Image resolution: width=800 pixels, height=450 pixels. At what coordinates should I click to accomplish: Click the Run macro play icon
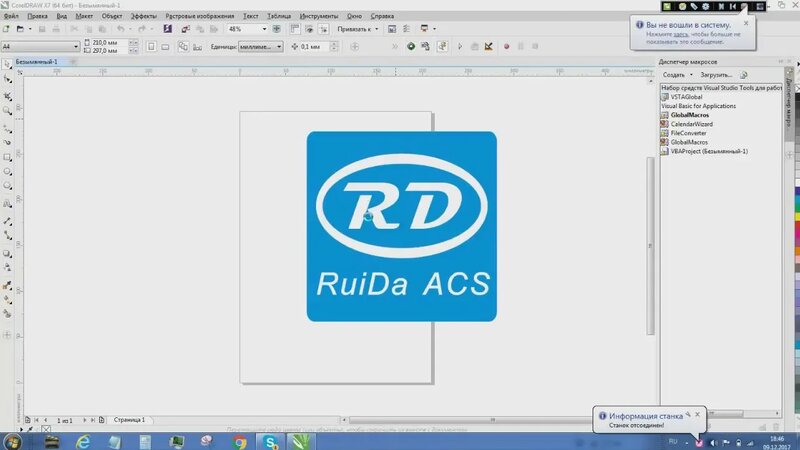pos(460,46)
